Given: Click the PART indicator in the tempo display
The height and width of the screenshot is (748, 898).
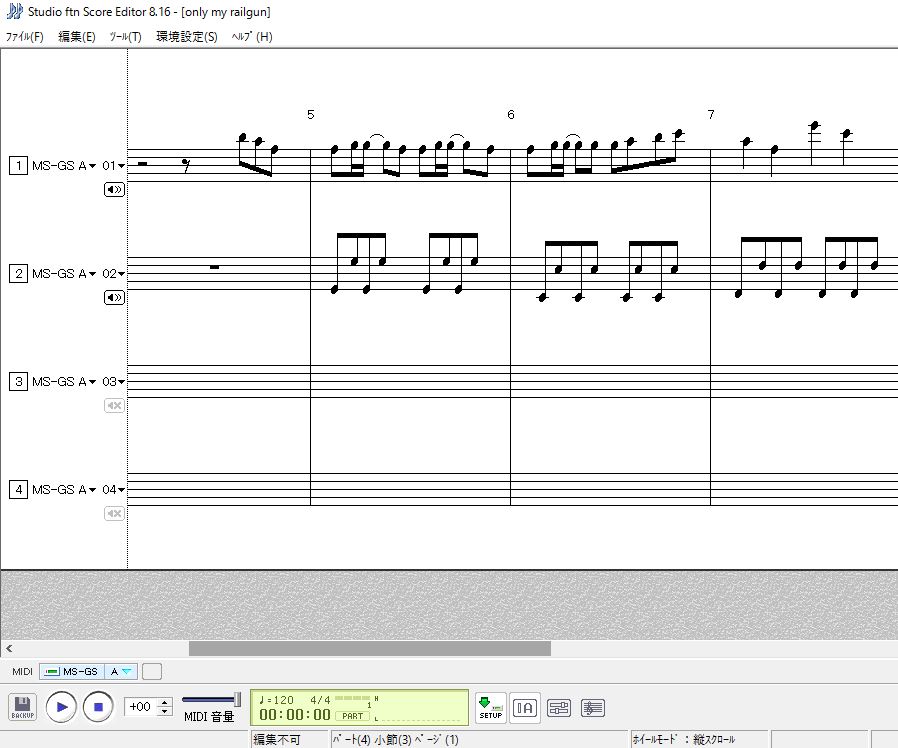Looking at the screenshot, I should pyautogui.click(x=352, y=716).
